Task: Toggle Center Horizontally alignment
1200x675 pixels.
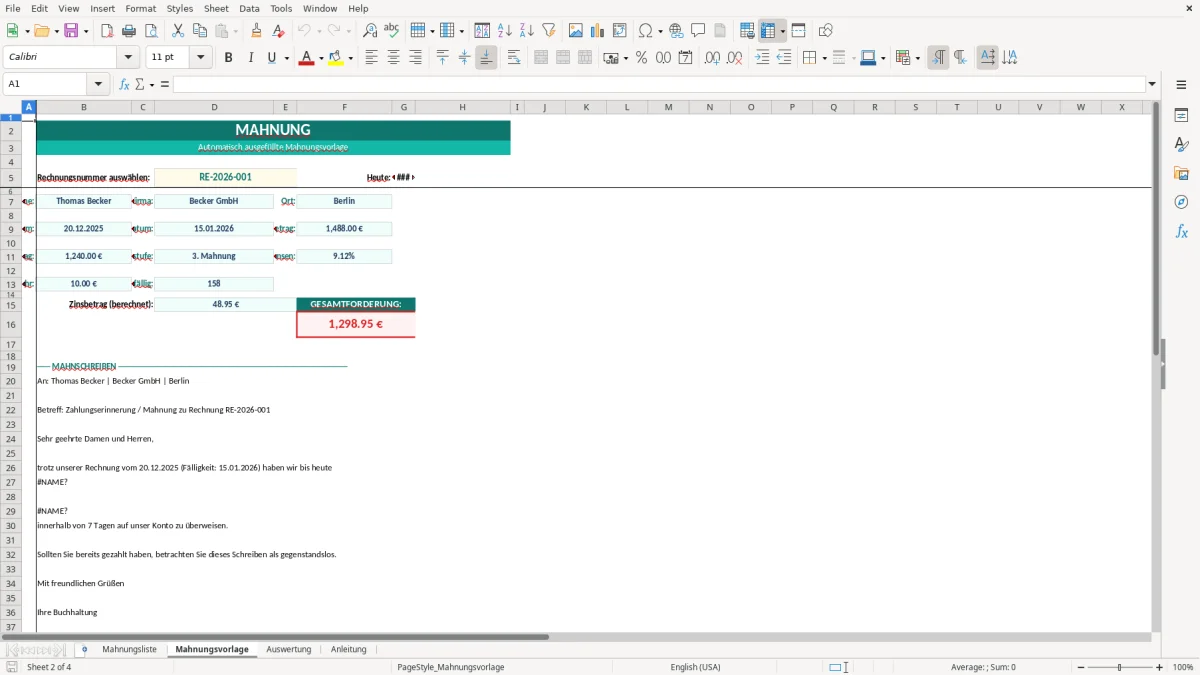Action: pos(393,58)
